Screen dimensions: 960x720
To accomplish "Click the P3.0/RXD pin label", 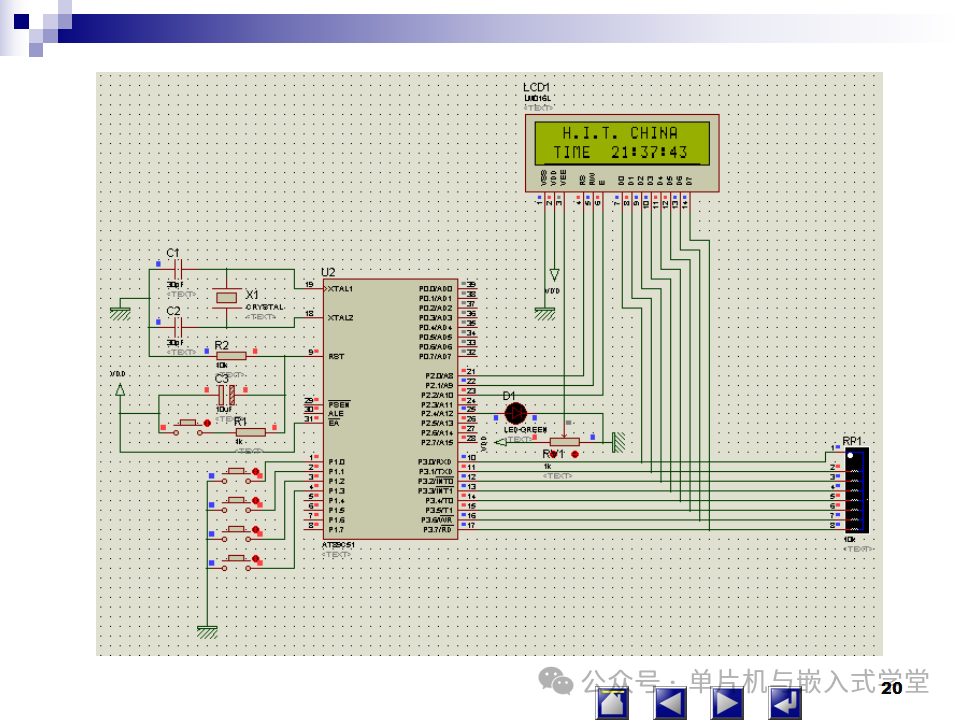I will [435, 462].
